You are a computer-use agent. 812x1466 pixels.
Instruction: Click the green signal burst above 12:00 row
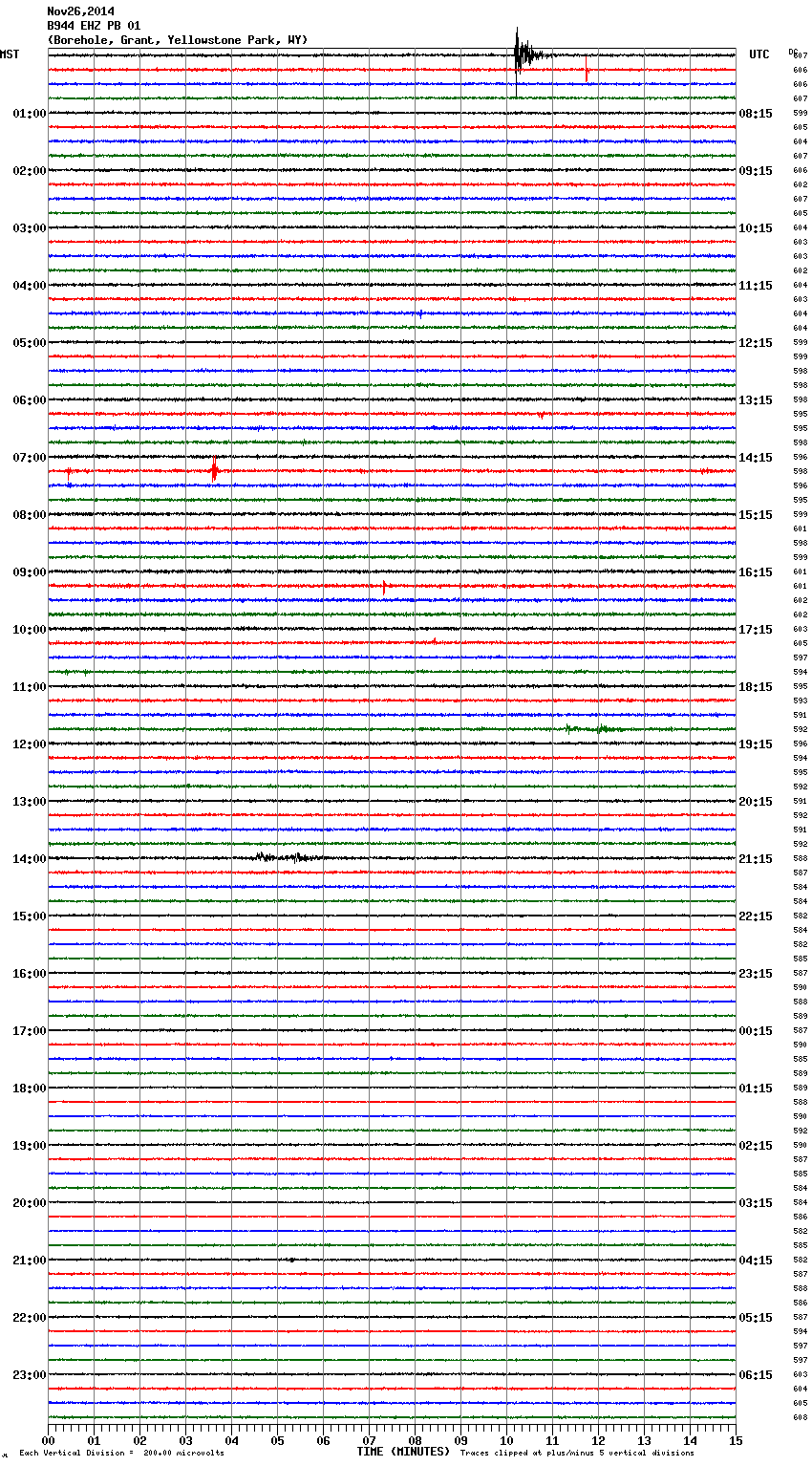tap(592, 729)
